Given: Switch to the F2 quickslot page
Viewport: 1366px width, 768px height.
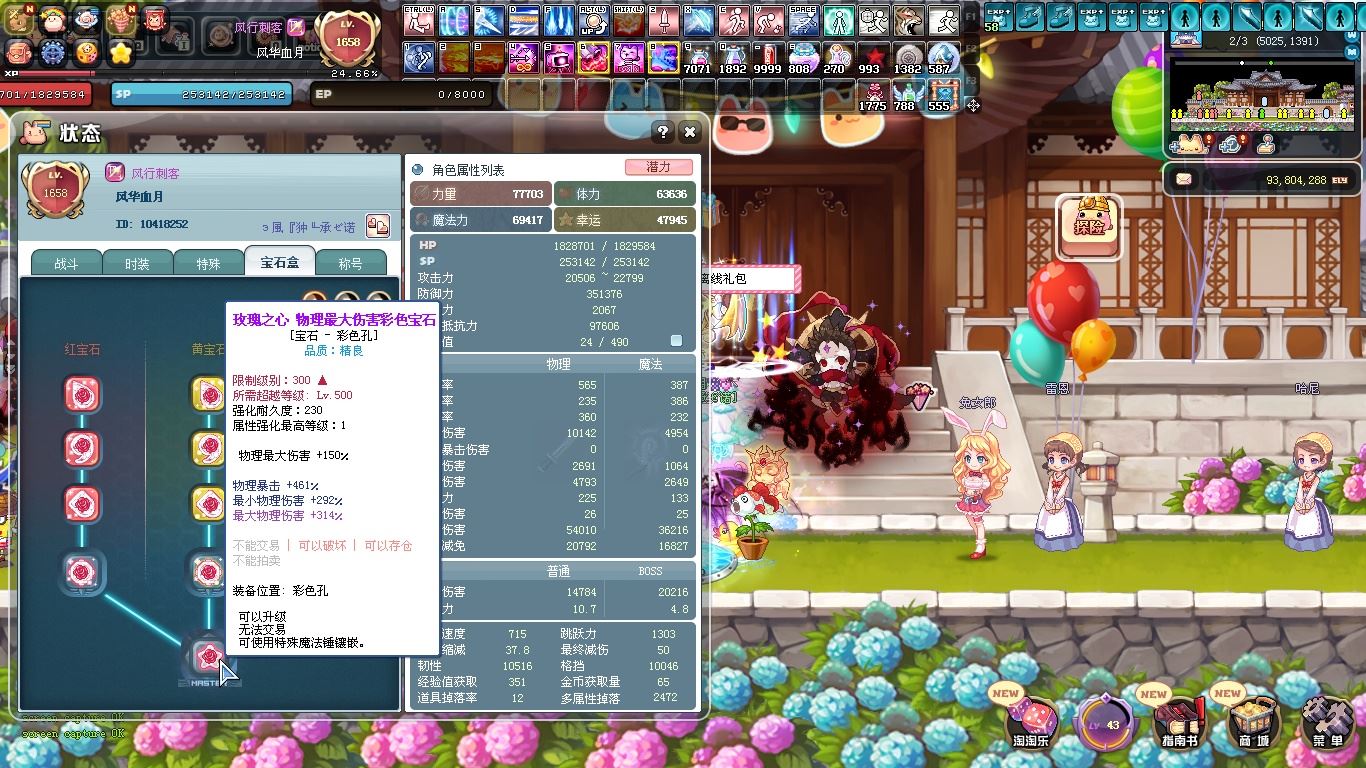Looking at the screenshot, I should pyautogui.click(x=973, y=49).
